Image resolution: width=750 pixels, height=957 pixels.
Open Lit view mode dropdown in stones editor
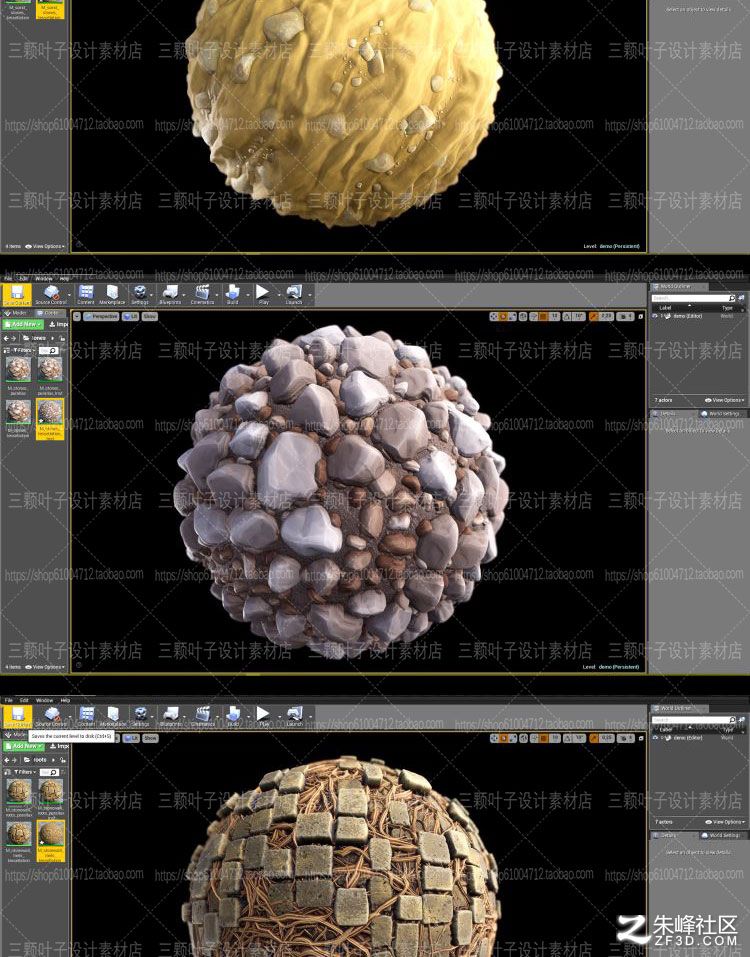(131, 317)
